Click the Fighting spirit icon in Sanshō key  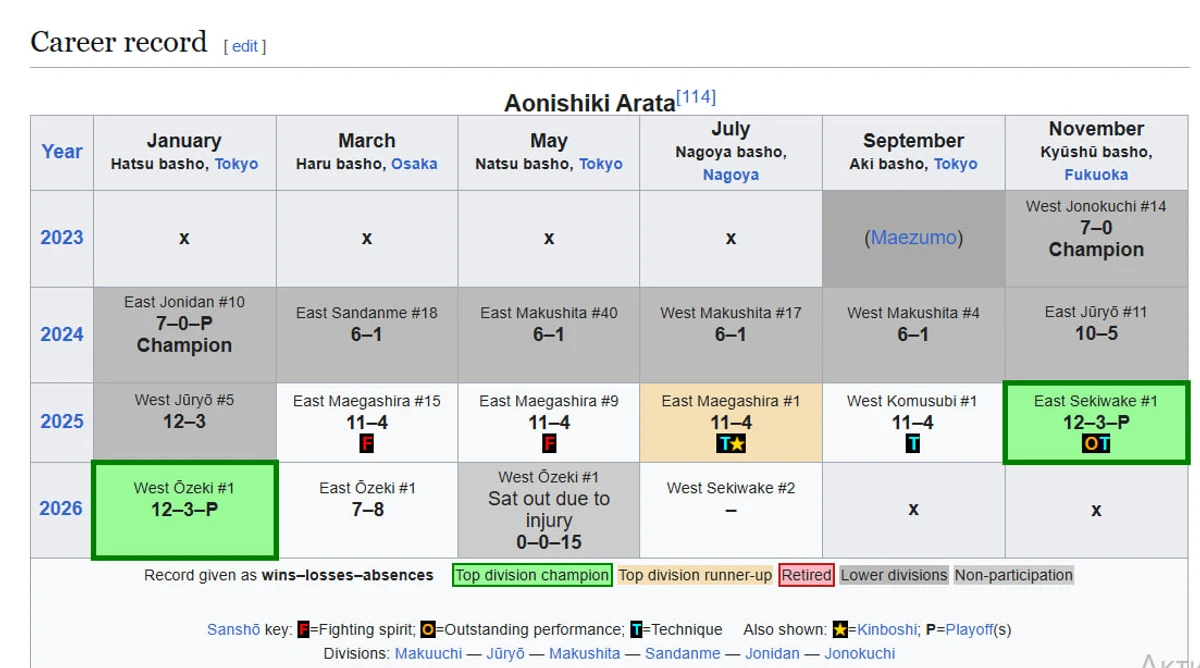[304, 630]
